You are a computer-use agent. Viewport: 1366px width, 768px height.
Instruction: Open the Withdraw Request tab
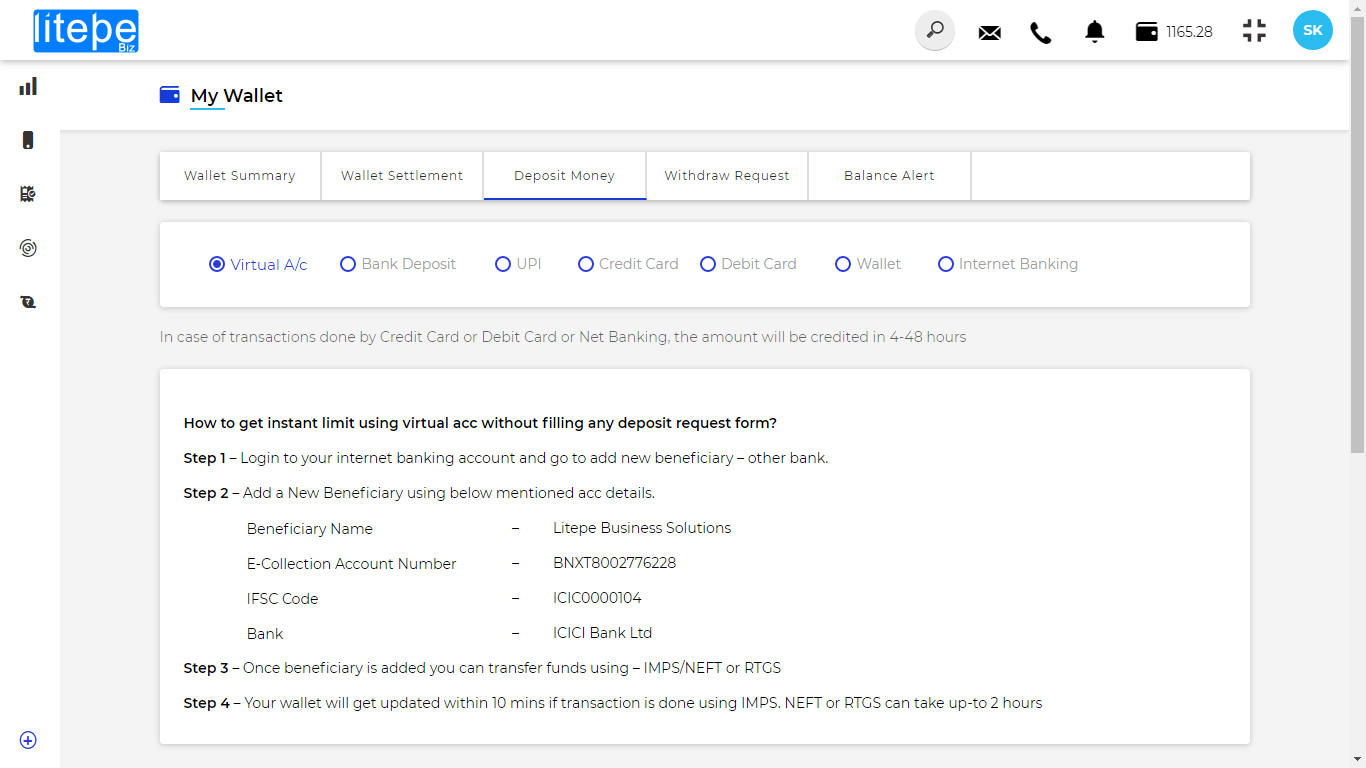click(x=727, y=176)
